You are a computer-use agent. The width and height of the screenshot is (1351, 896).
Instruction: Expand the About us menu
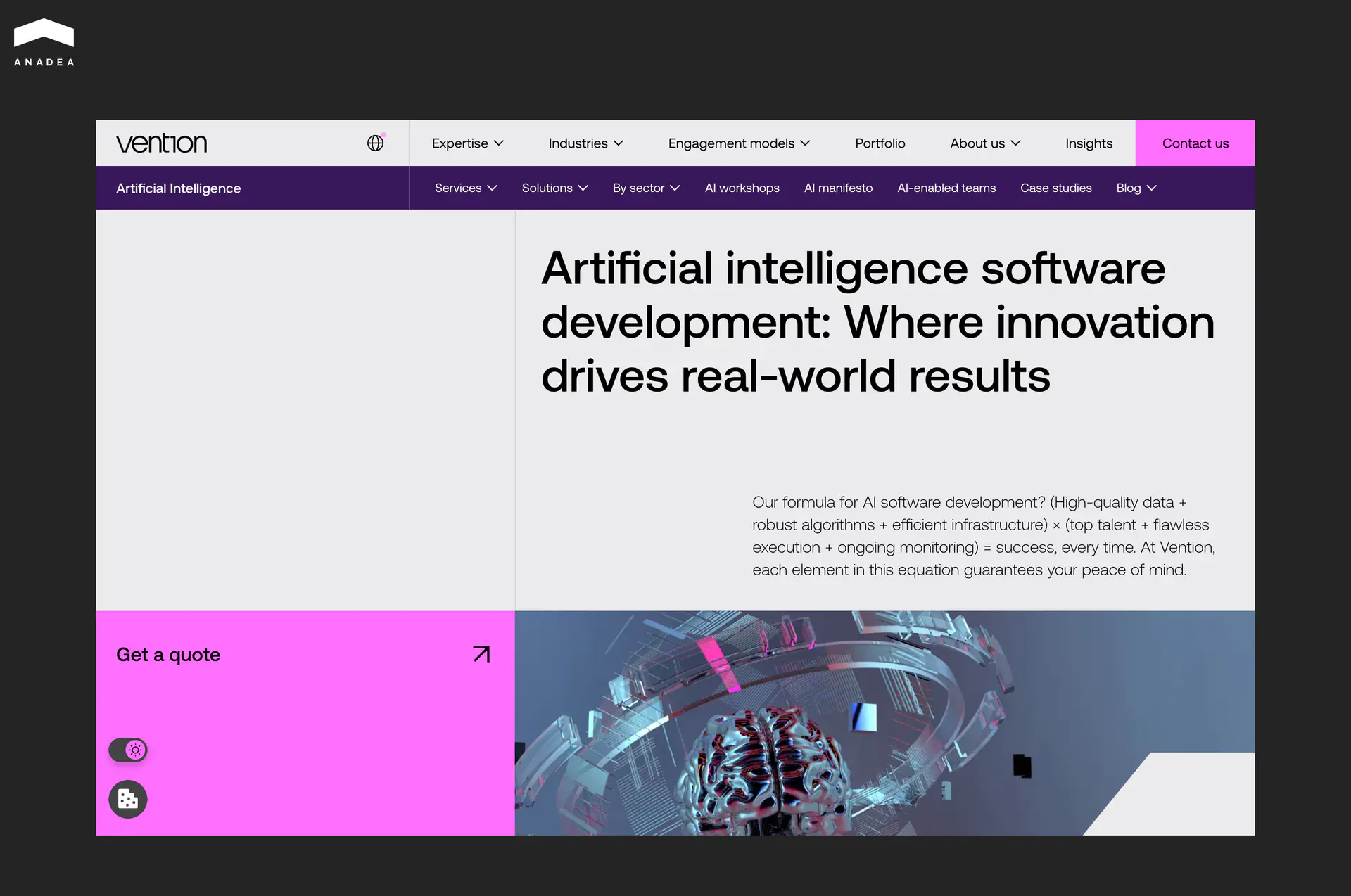985,143
